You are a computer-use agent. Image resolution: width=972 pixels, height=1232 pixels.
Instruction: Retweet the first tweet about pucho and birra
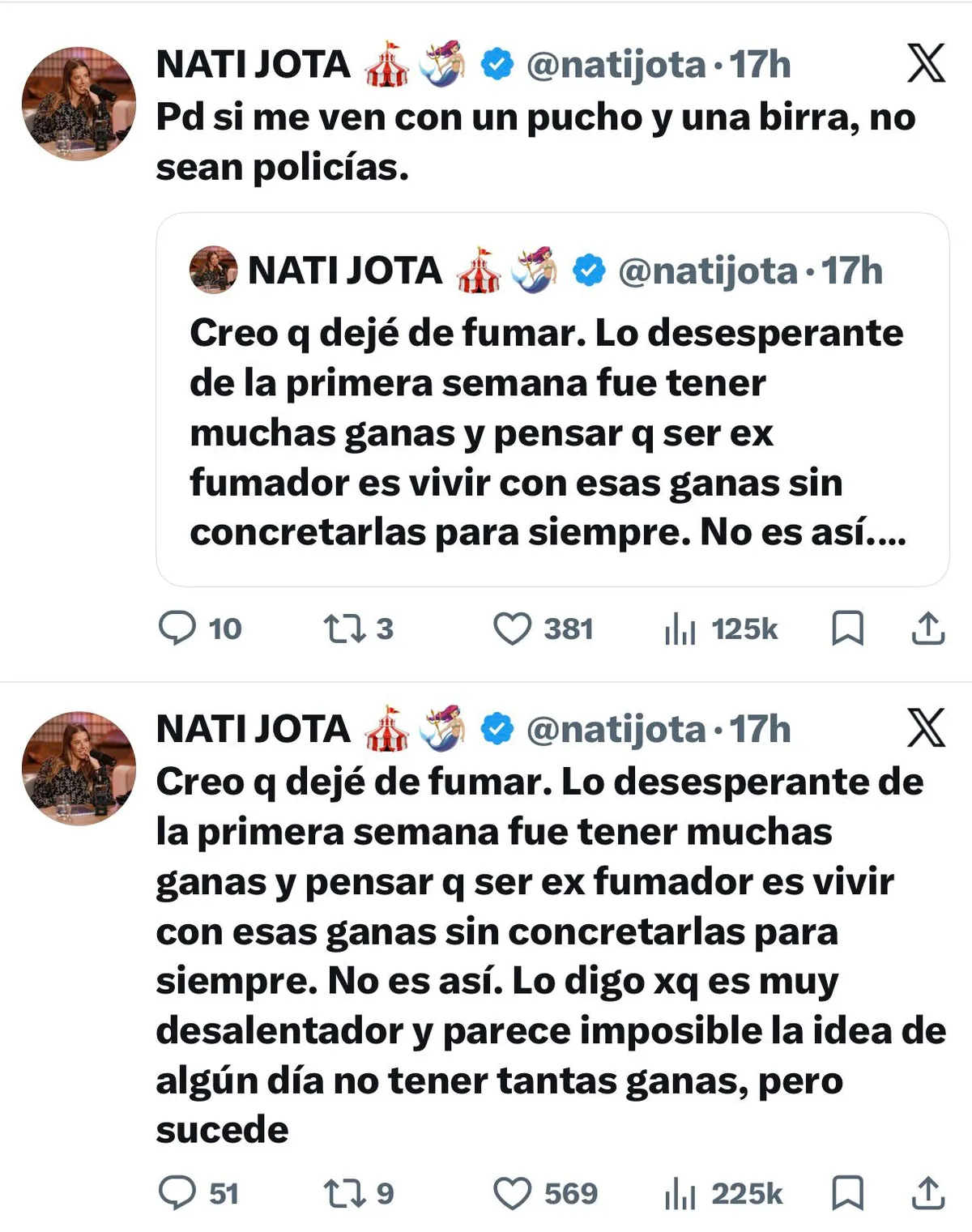[x=345, y=629]
